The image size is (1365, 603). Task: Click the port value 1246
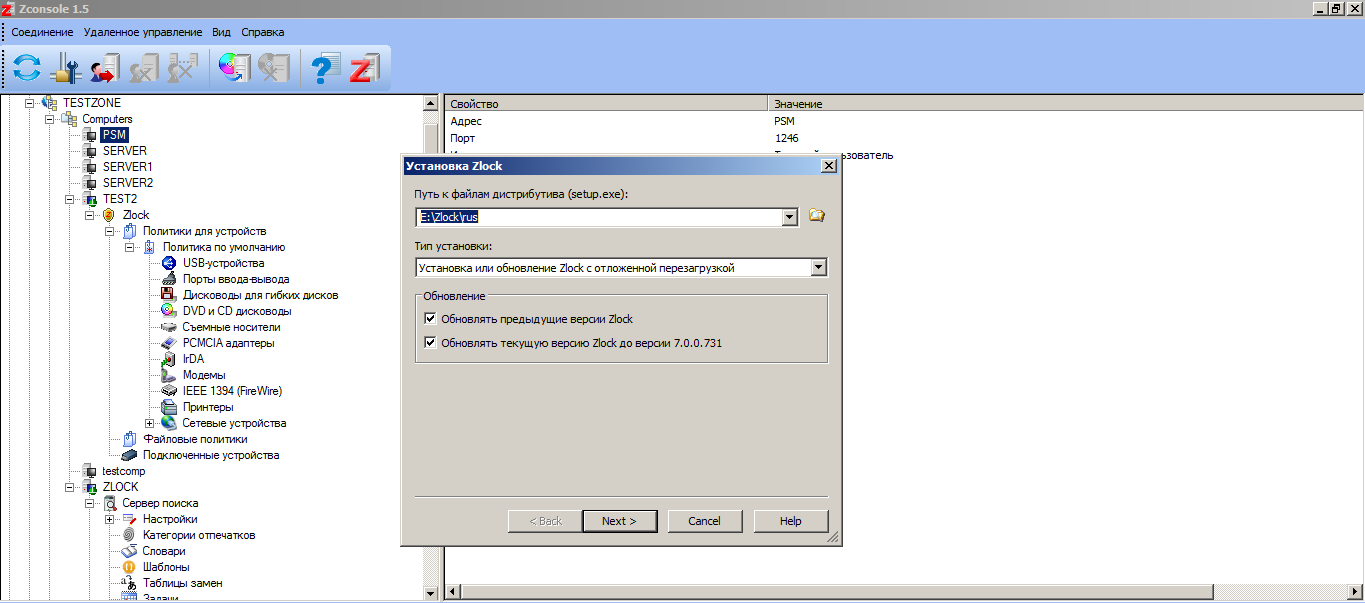(787, 138)
